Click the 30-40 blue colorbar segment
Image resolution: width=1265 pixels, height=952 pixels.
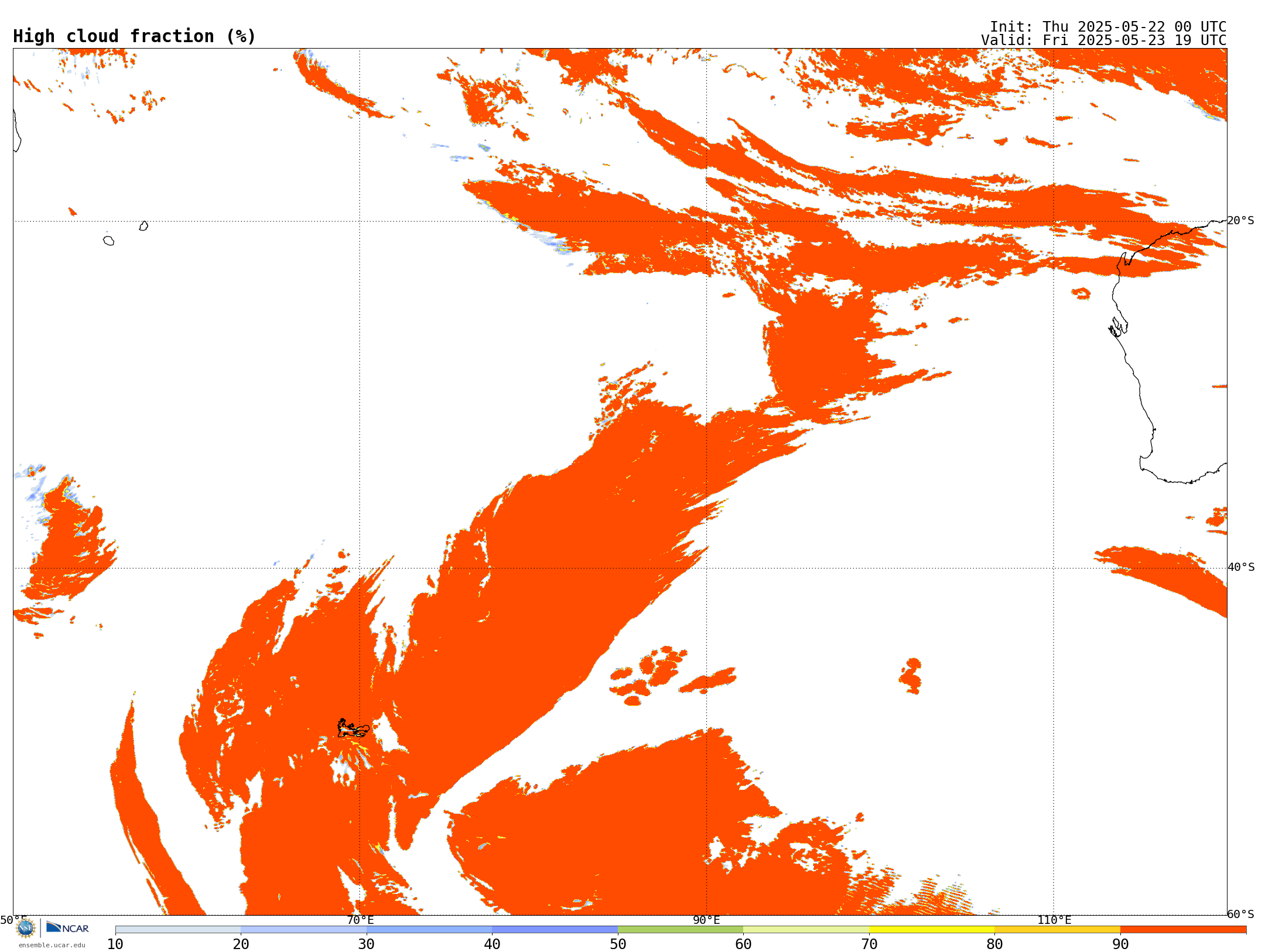pyautogui.click(x=429, y=929)
